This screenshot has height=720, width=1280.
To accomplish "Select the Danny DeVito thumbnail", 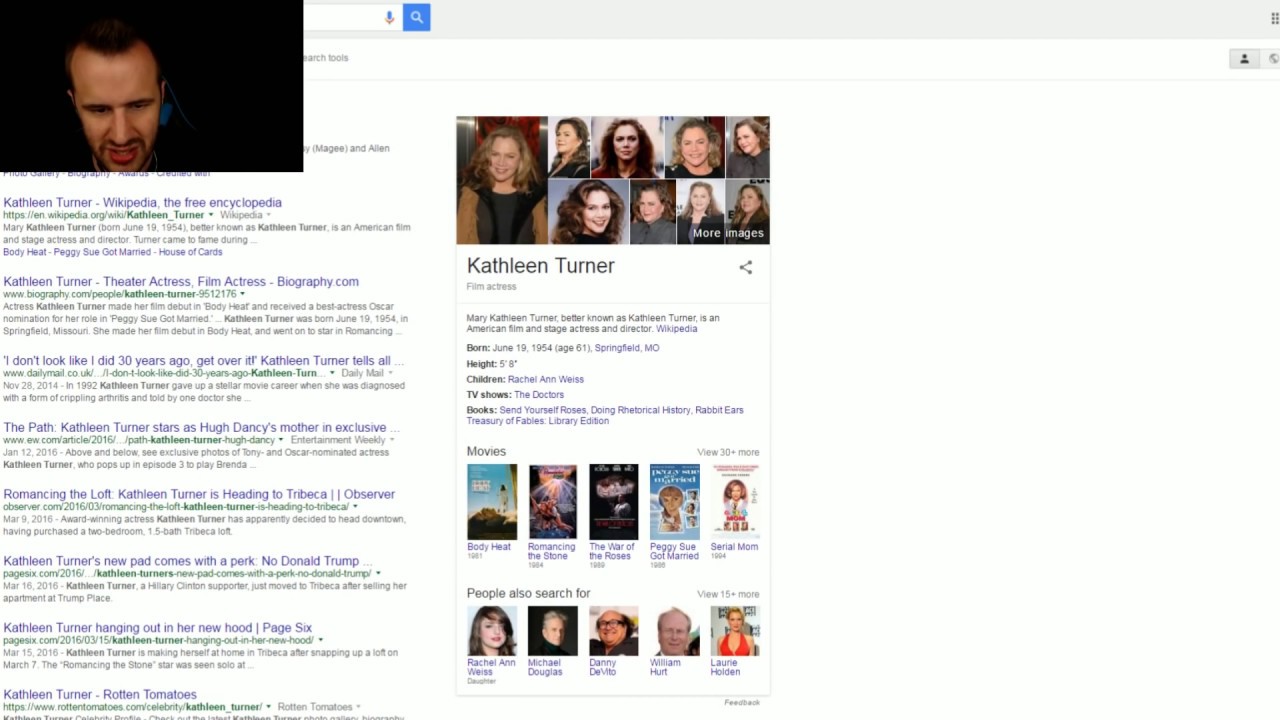I will [x=613, y=631].
